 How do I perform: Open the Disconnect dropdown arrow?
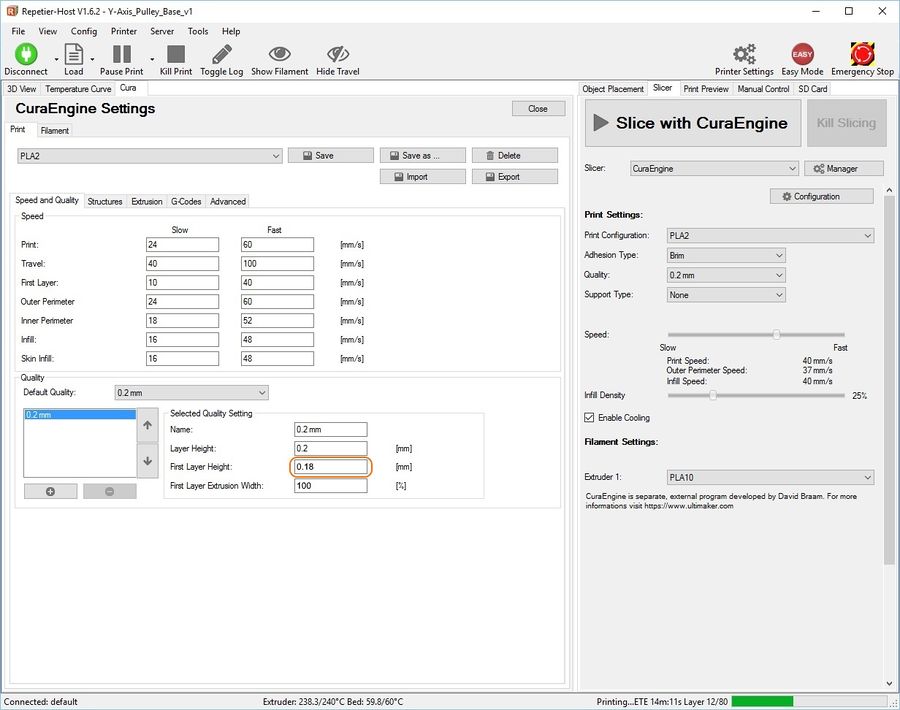[x=56, y=59]
